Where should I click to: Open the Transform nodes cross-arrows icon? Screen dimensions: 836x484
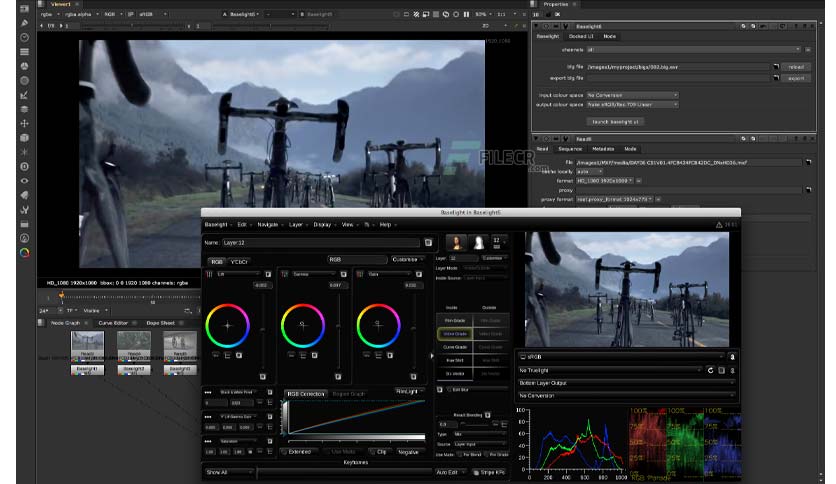[25, 123]
